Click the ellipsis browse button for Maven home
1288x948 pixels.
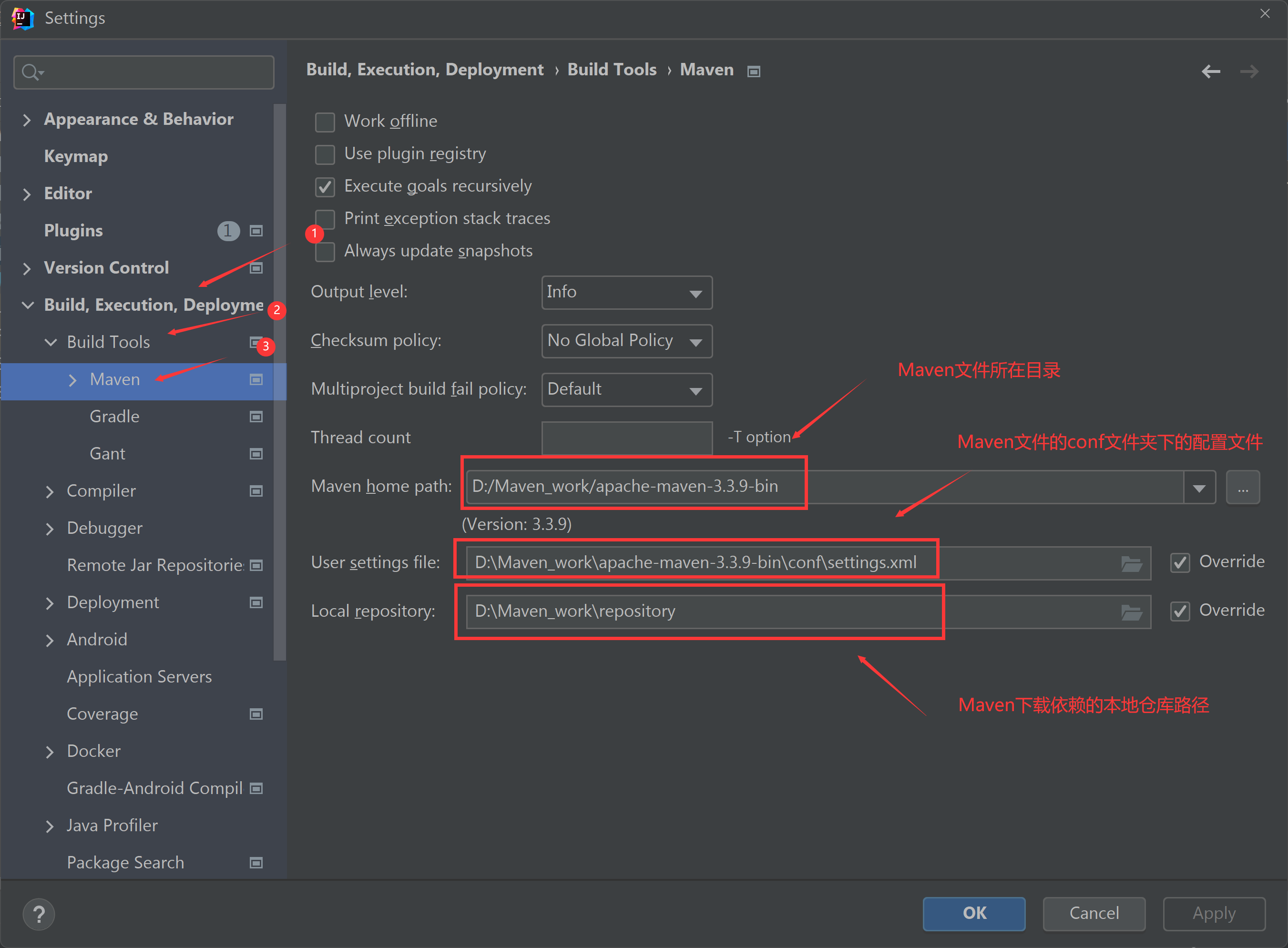pyautogui.click(x=1243, y=488)
